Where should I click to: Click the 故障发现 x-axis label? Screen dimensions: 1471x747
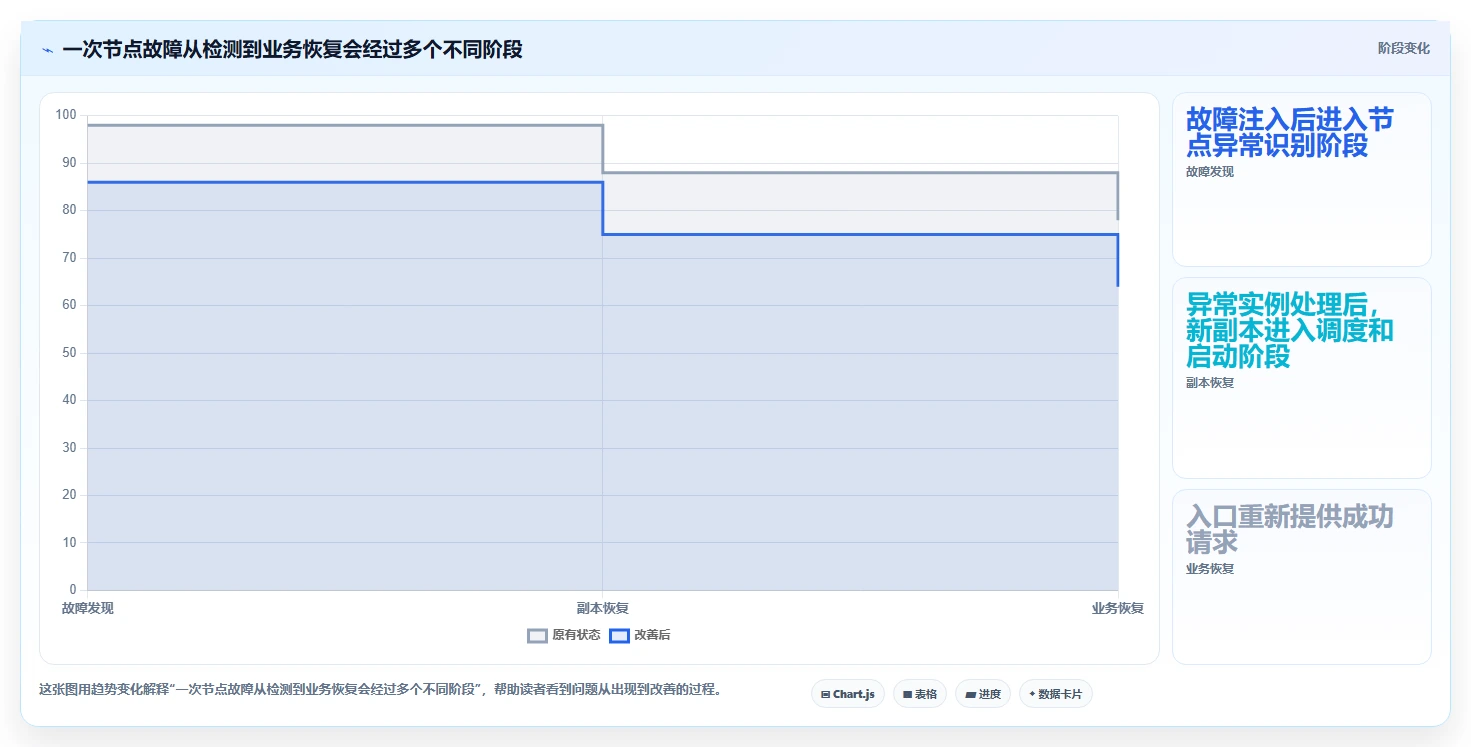pyautogui.click(x=87, y=608)
